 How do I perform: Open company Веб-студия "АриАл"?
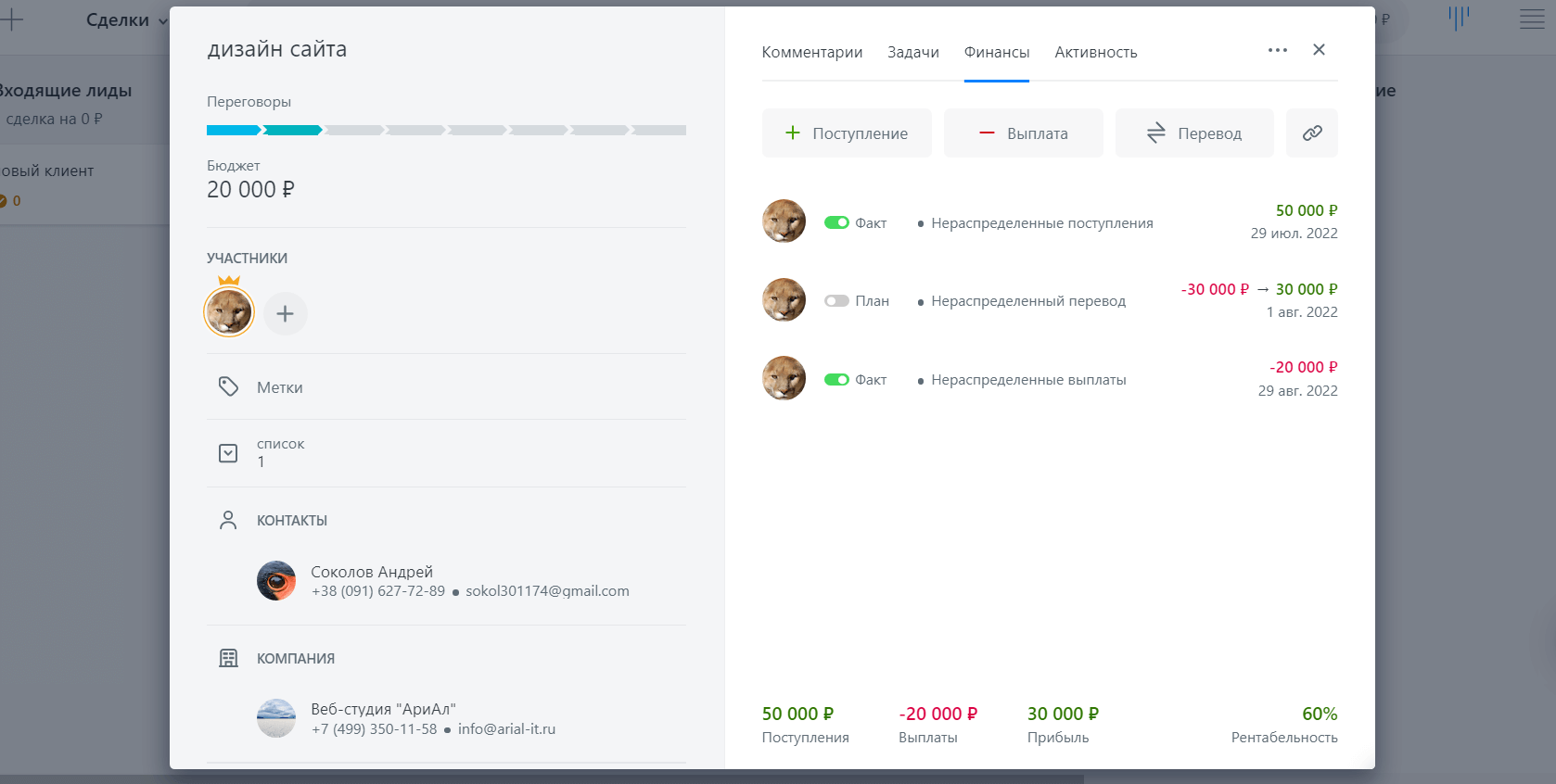tap(384, 709)
